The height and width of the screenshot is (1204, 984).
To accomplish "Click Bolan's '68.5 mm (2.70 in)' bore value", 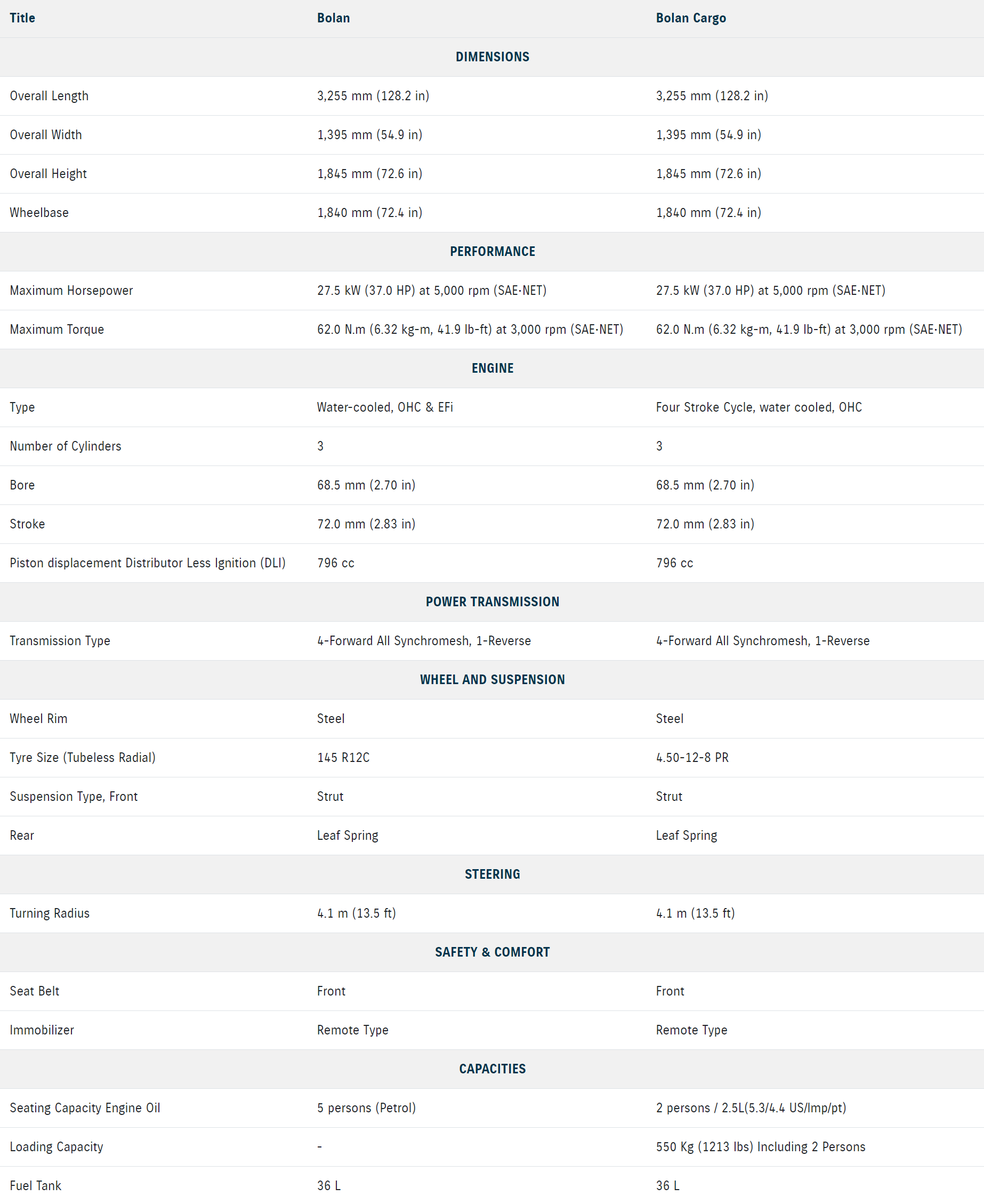I will click(366, 485).
